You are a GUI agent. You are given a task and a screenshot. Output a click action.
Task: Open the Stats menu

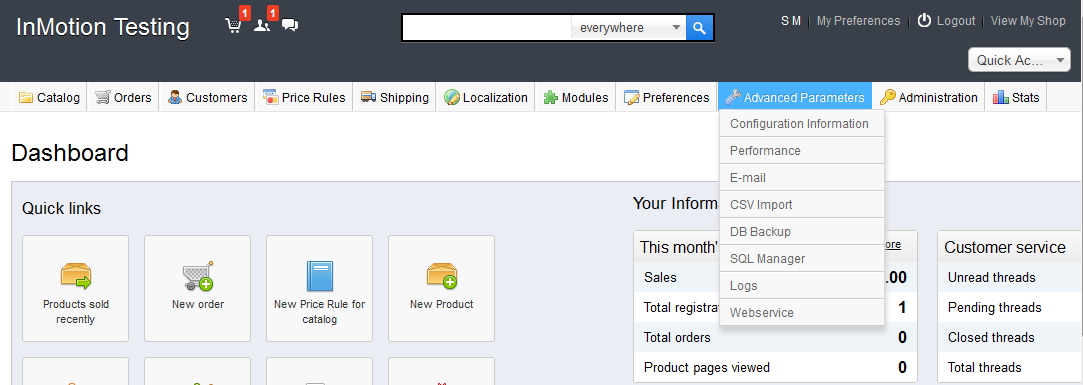coord(1016,97)
